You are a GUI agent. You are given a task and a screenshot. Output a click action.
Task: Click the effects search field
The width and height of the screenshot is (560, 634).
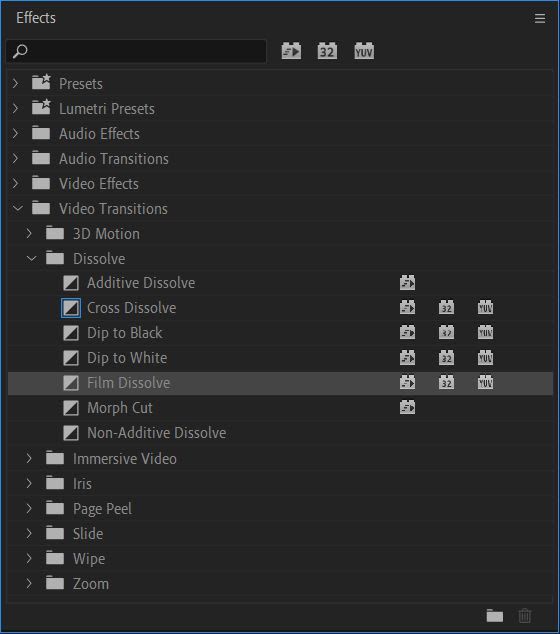pos(136,51)
